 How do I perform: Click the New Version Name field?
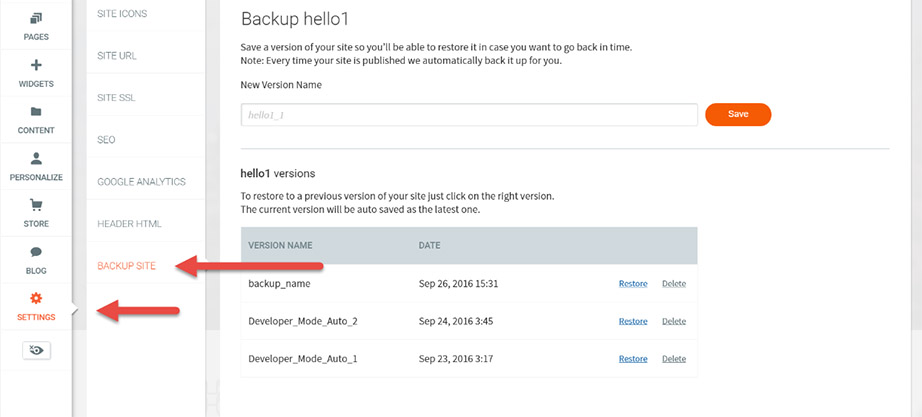[469, 115]
